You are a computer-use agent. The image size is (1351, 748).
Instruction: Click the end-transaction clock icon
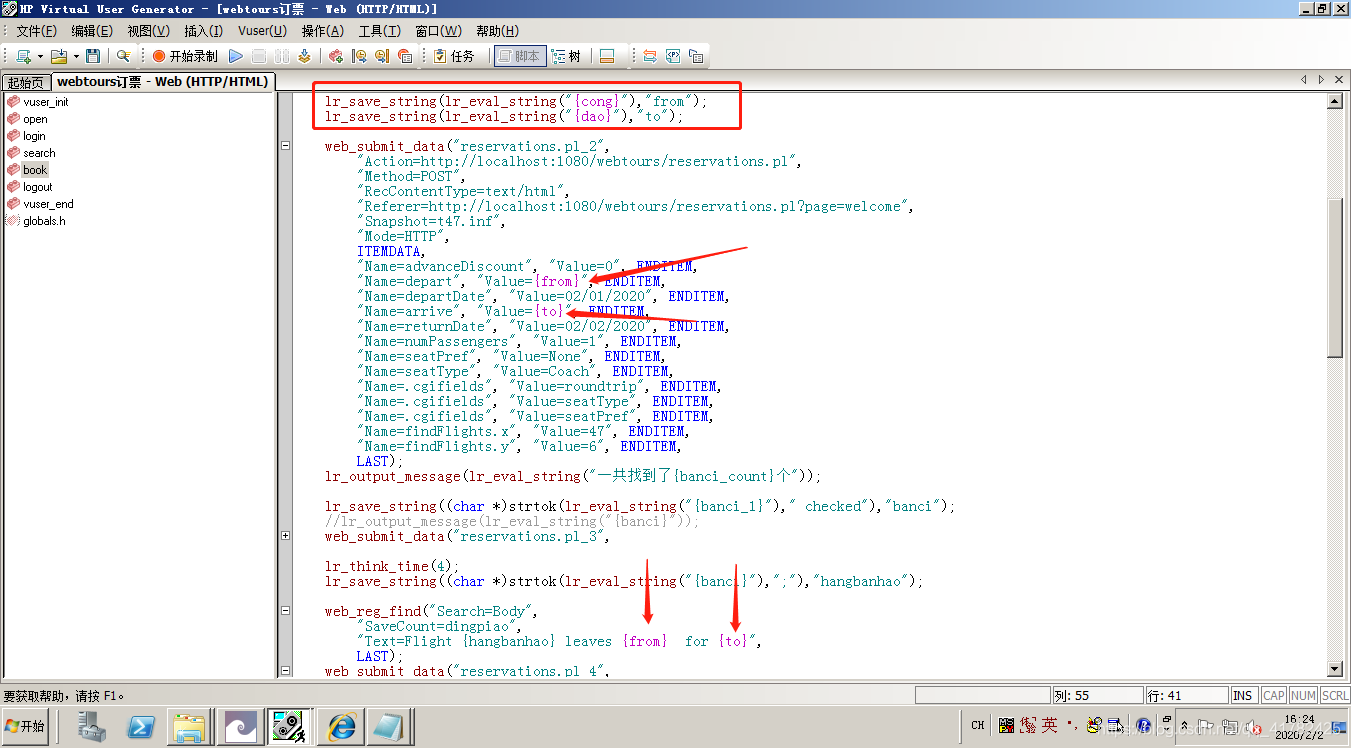(382, 56)
